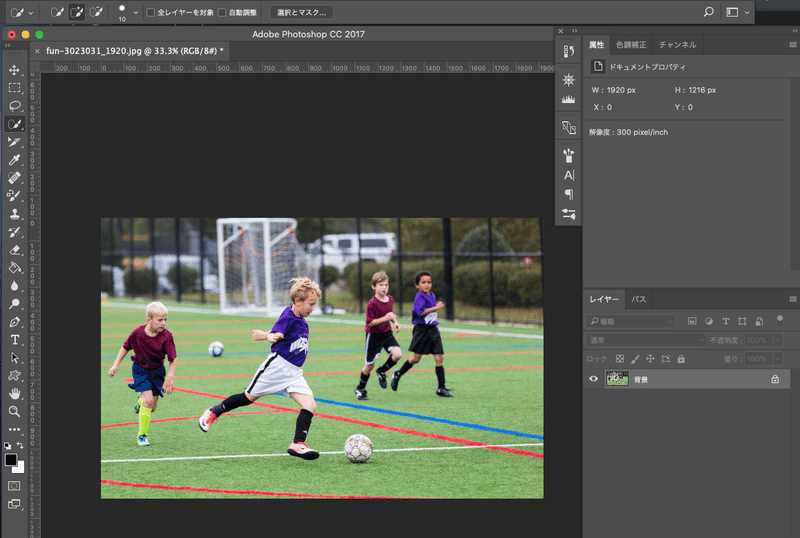Screen dimensions: 800x538
Task: Open the Properties panel menu
Action: point(793,45)
